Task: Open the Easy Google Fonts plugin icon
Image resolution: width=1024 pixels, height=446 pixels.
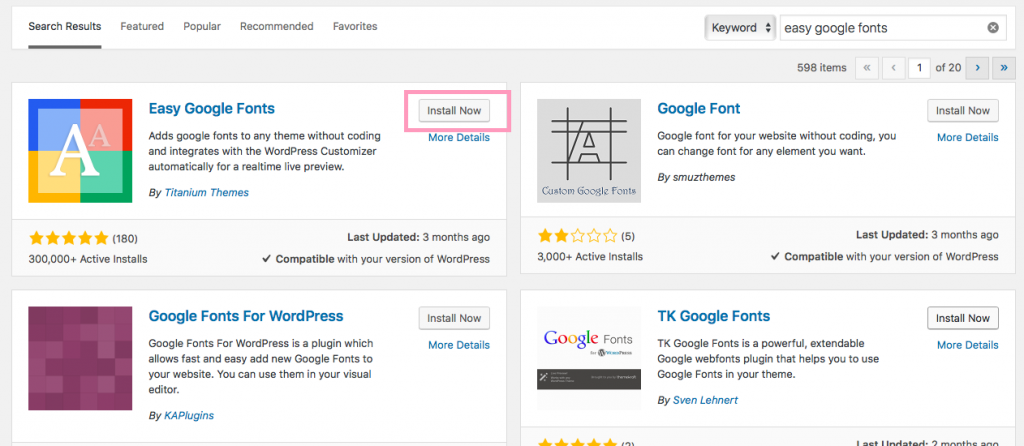Action: click(80, 151)
